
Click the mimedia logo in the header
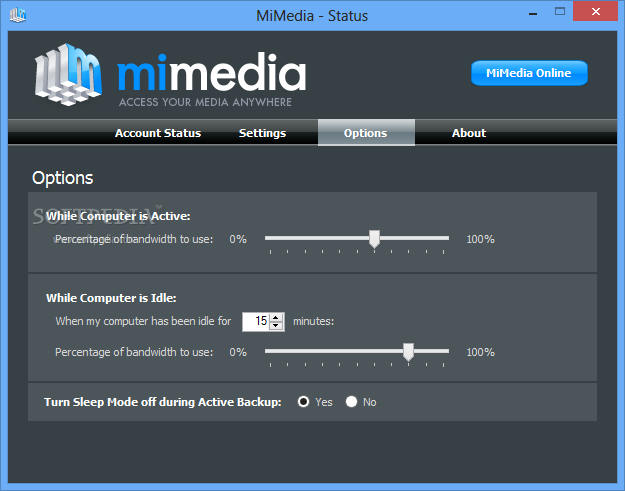[x=170, y=75]
